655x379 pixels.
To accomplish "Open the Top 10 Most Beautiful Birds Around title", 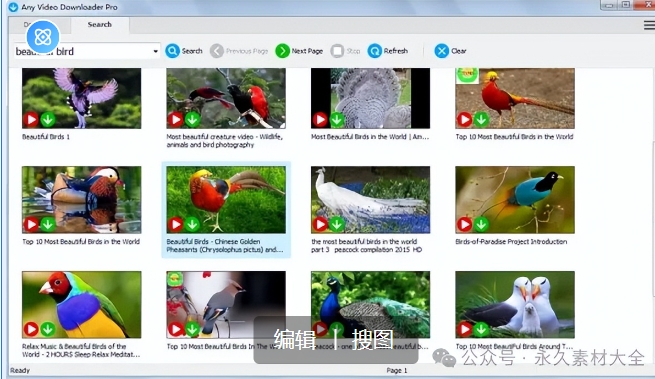I will (x=514, y=346).
